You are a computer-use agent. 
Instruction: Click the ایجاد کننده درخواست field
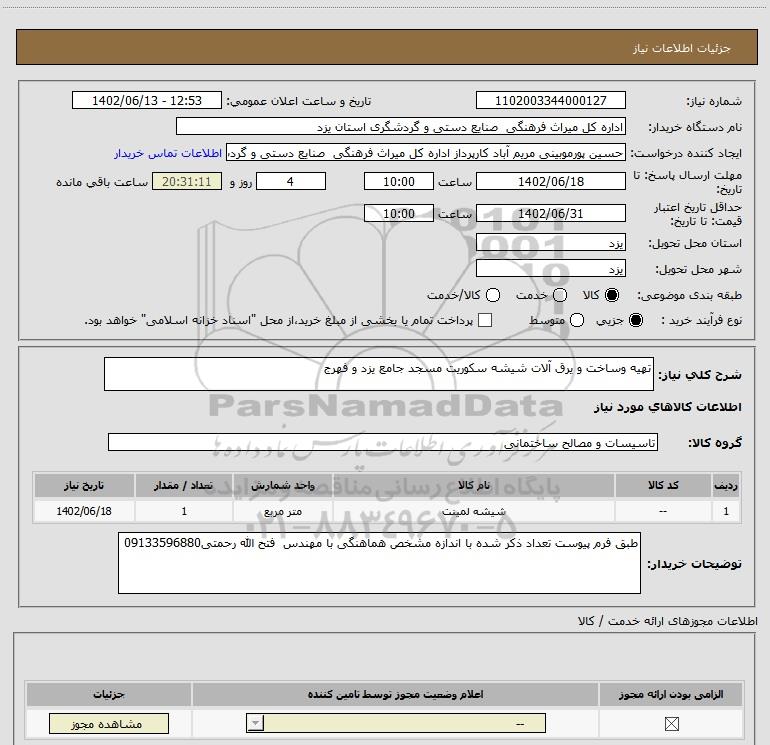pyautogui.click(x=426, y=153)
